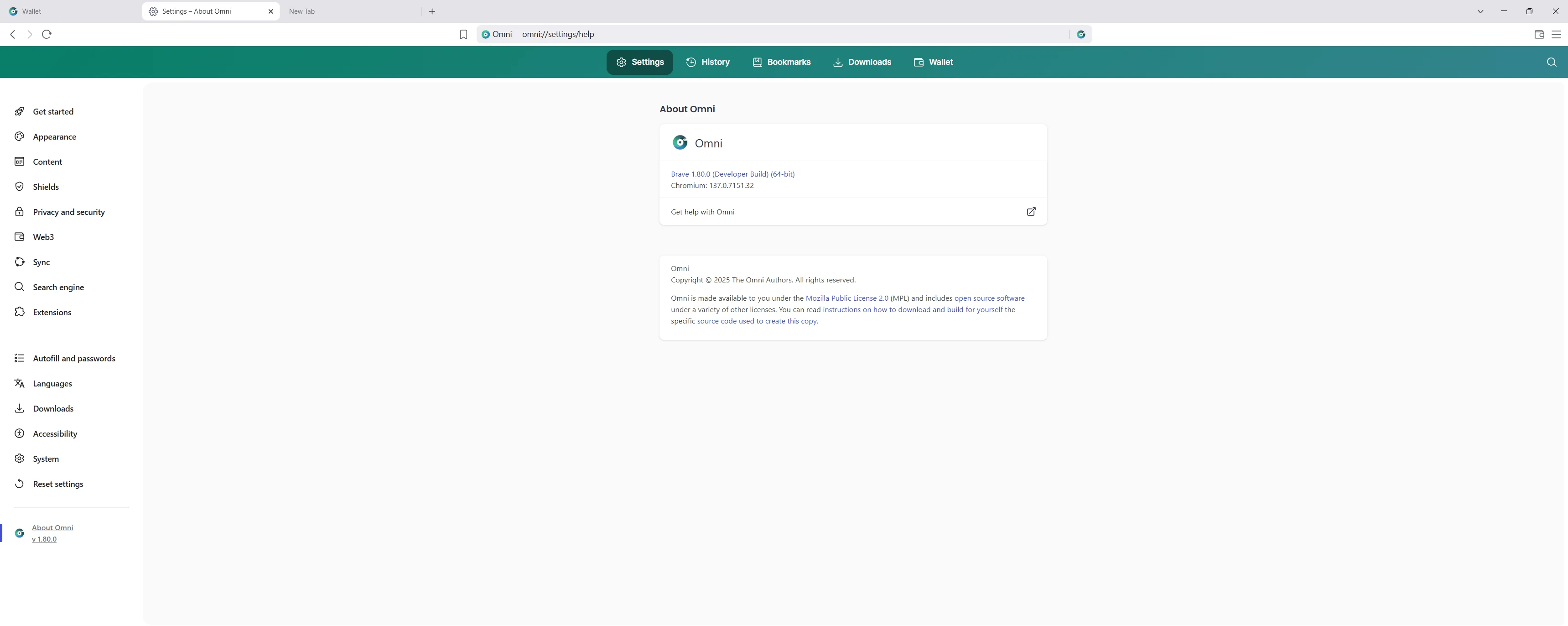Open the wallet icon in browser toolbar
1568x626 pixels.
click(x=1539, y=35)
